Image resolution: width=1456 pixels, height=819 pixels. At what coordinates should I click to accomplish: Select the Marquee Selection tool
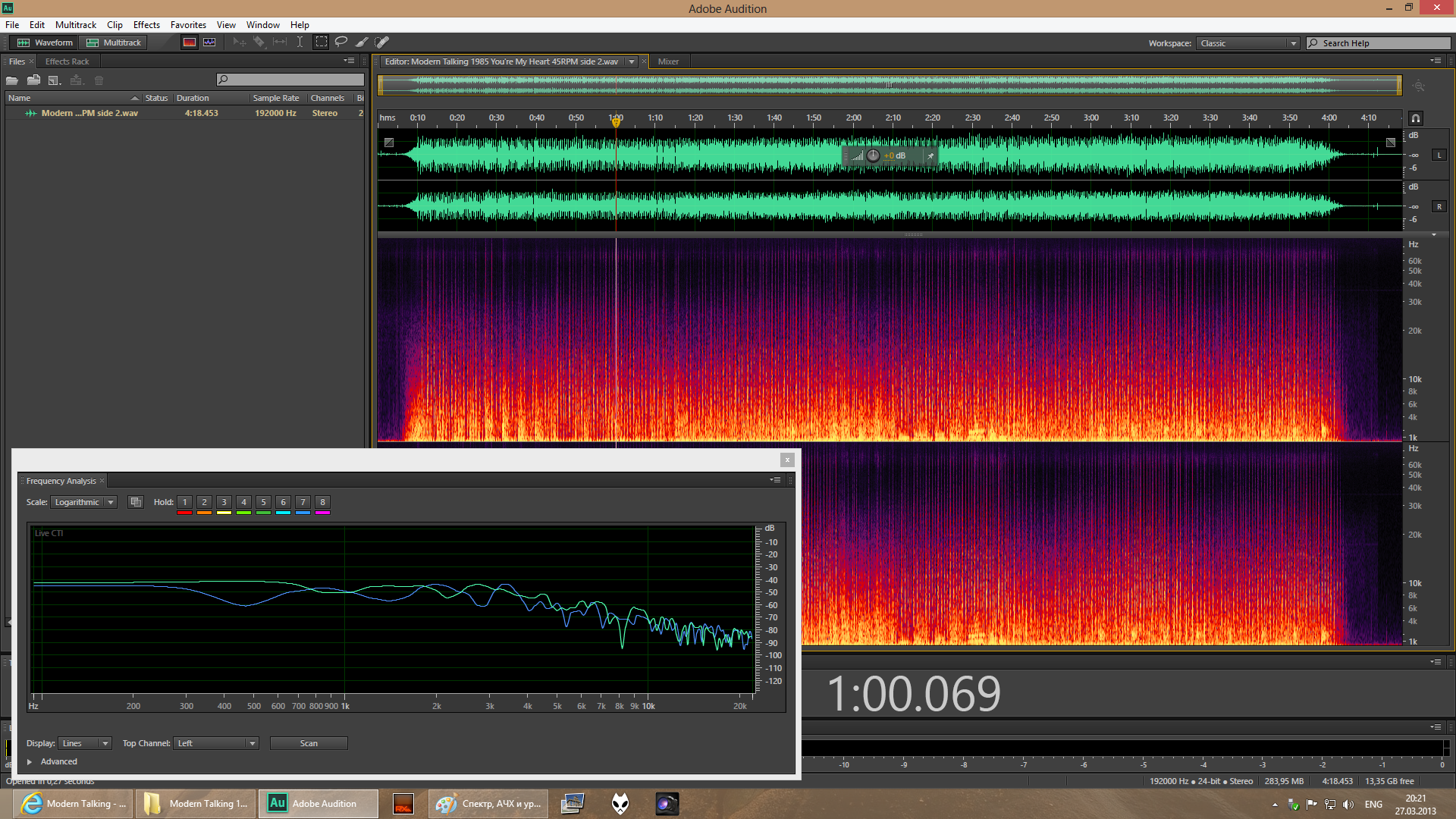point(322,42)
